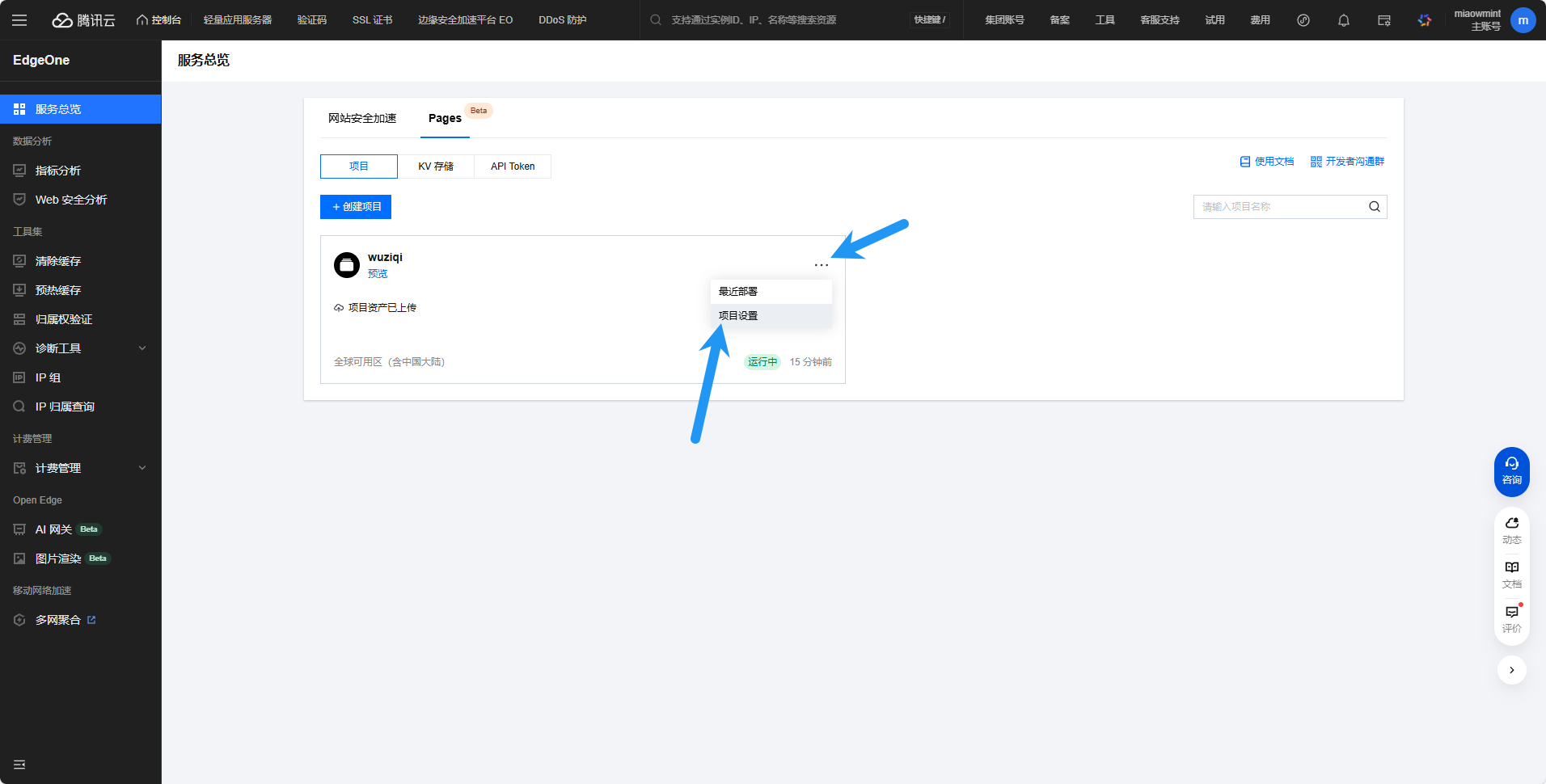Screen dimensions: 1546x784
Task: Select 最近部署 from the context menu
Action: point(738,292)
